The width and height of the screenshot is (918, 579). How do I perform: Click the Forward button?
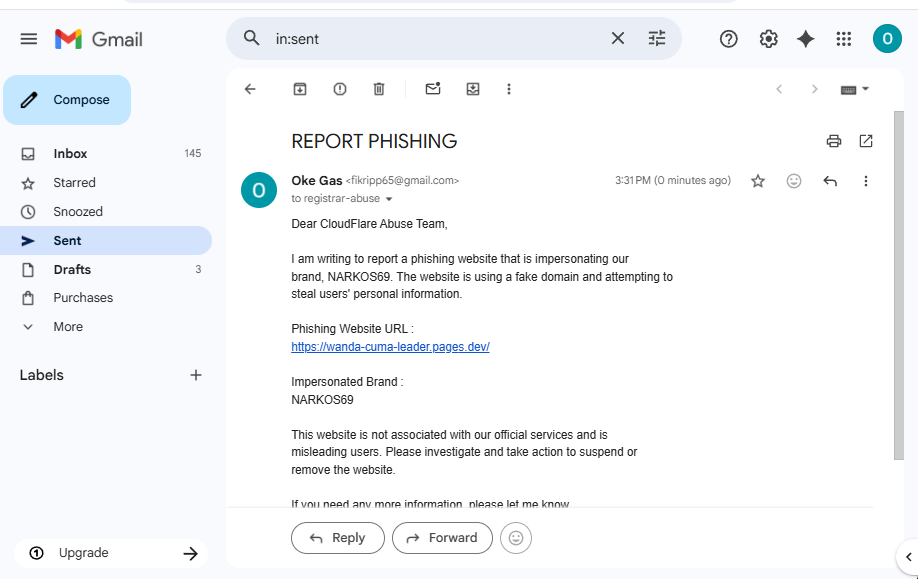tap(442, 538)
